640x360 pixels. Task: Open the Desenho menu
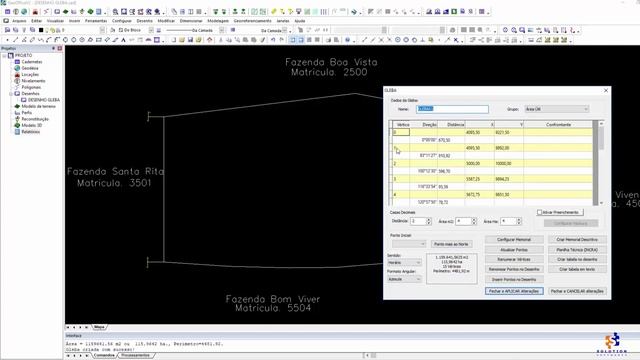[x=144, y=21]
